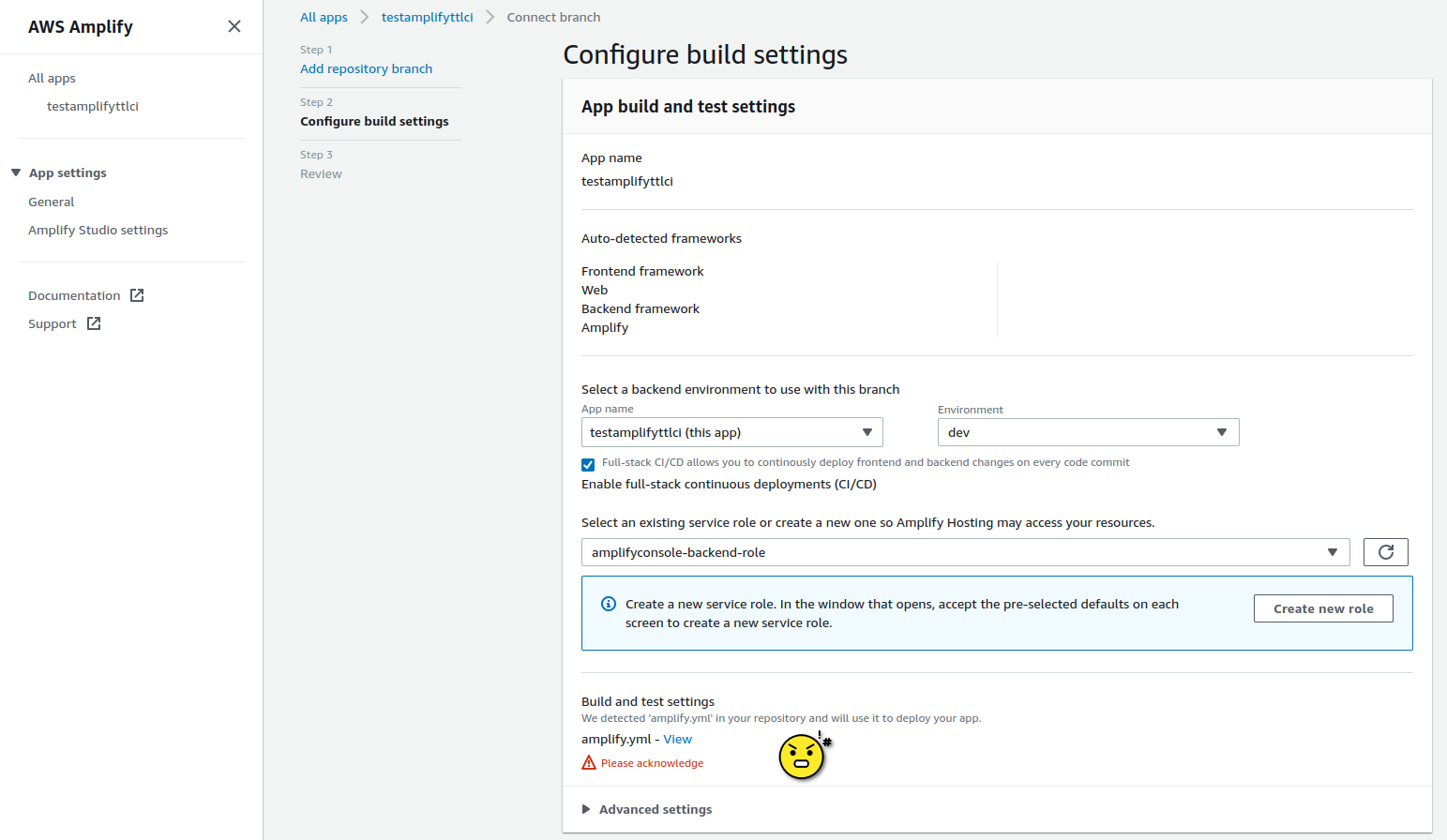The image size is (1447, 840).
Task: Go to All apps breadcrumb
Action: tap(324, 17)
